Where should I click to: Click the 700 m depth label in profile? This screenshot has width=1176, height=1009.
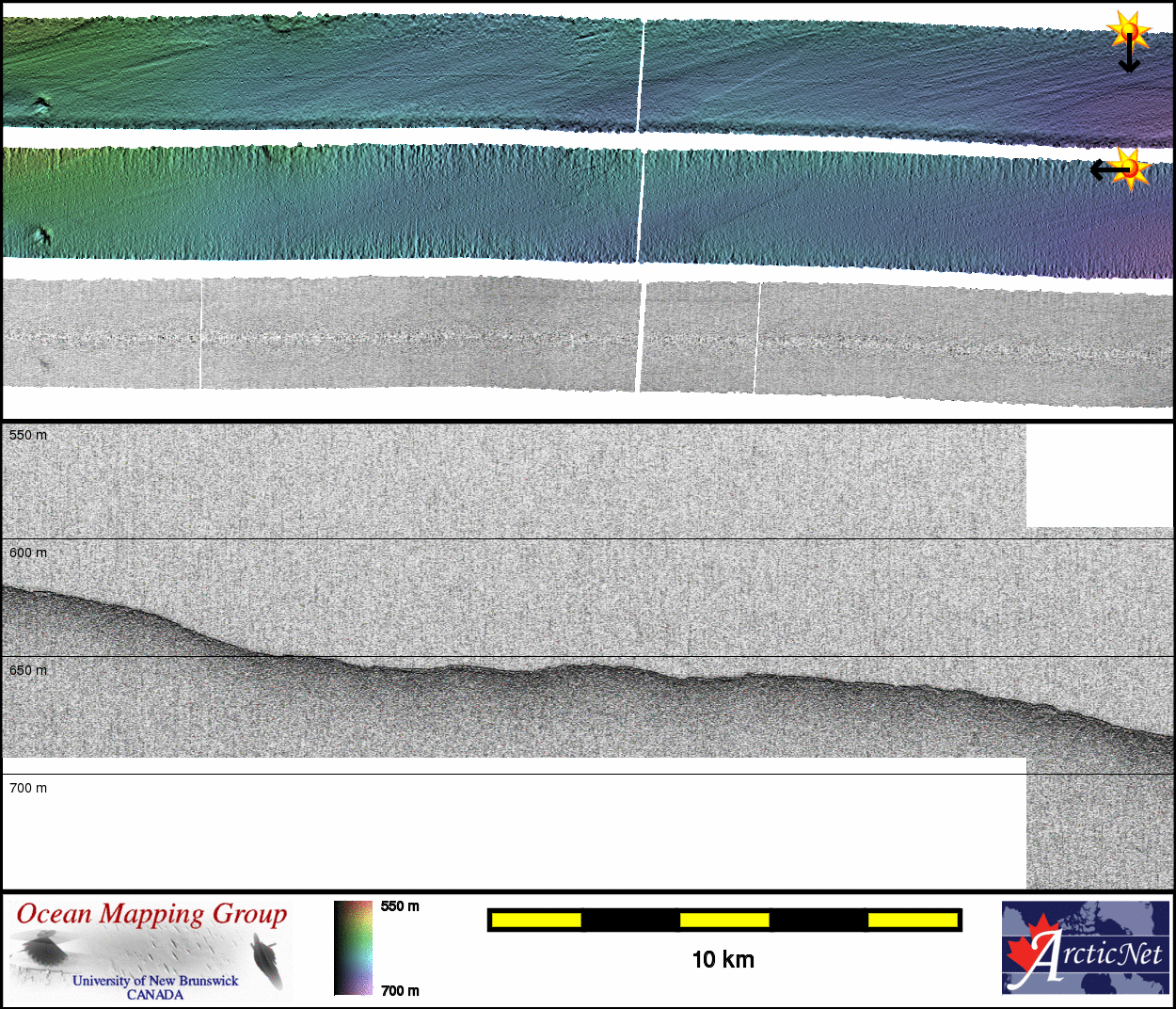tap(28, 788)
